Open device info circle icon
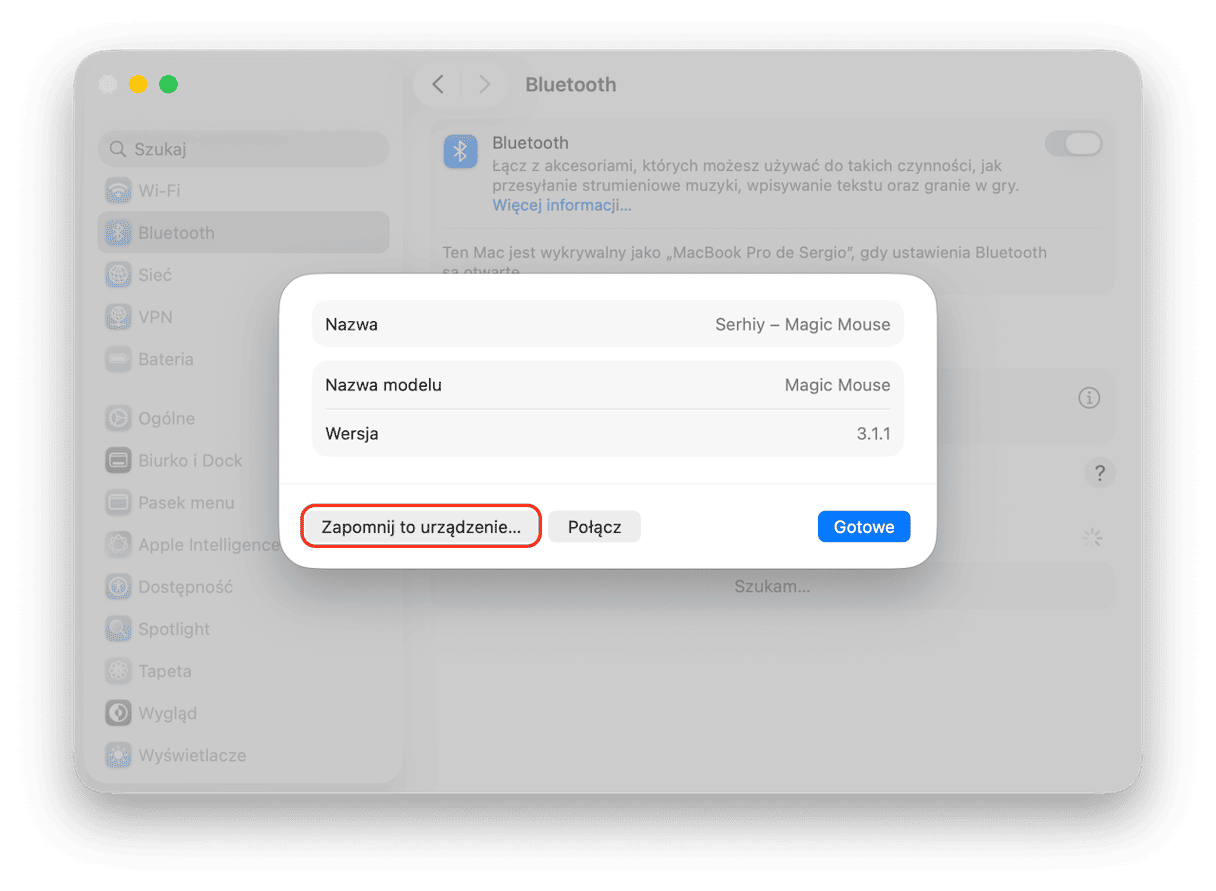 pyautogui.click(x=1089, y=398)
